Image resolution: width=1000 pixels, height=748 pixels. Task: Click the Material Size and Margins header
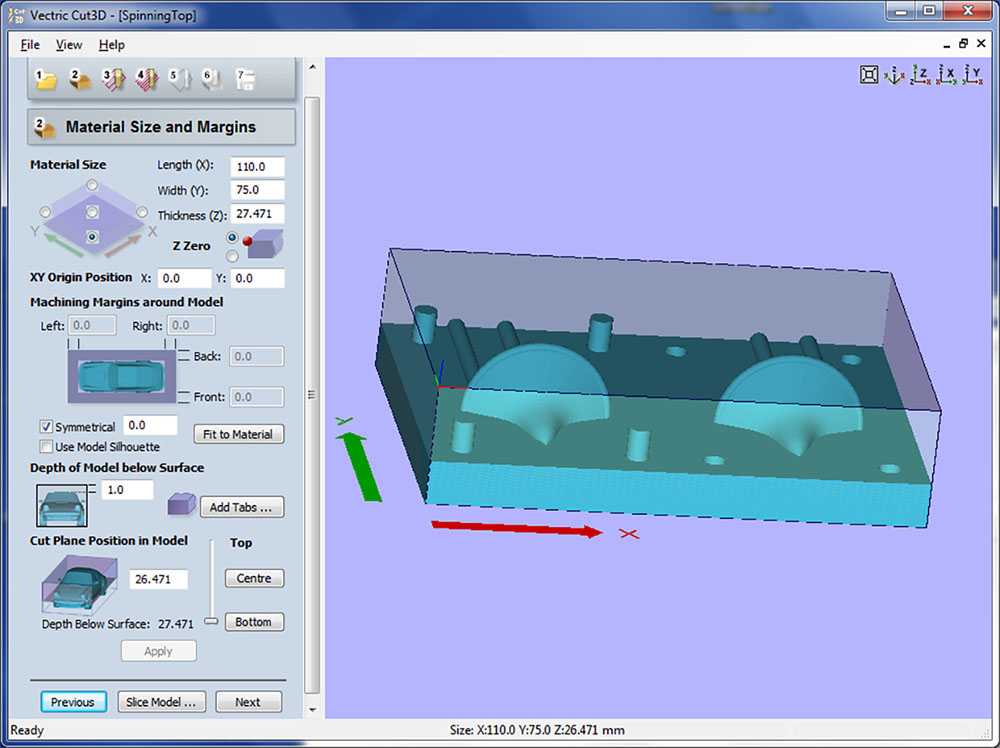point(161,127)
